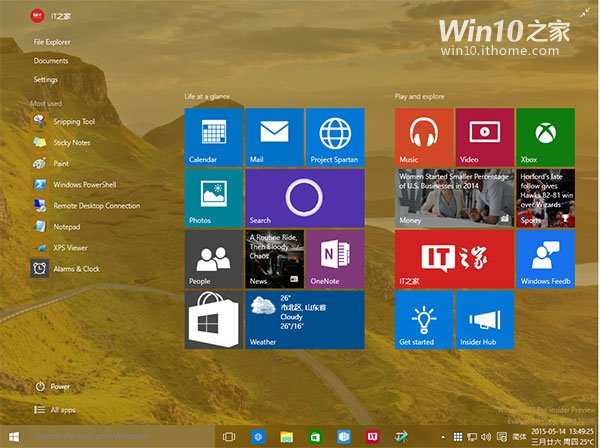This screenshot has height=448, width=600.
Task: Click the Get started lightbulb tile
Action: pyautogui.click(x=424, y=319)
